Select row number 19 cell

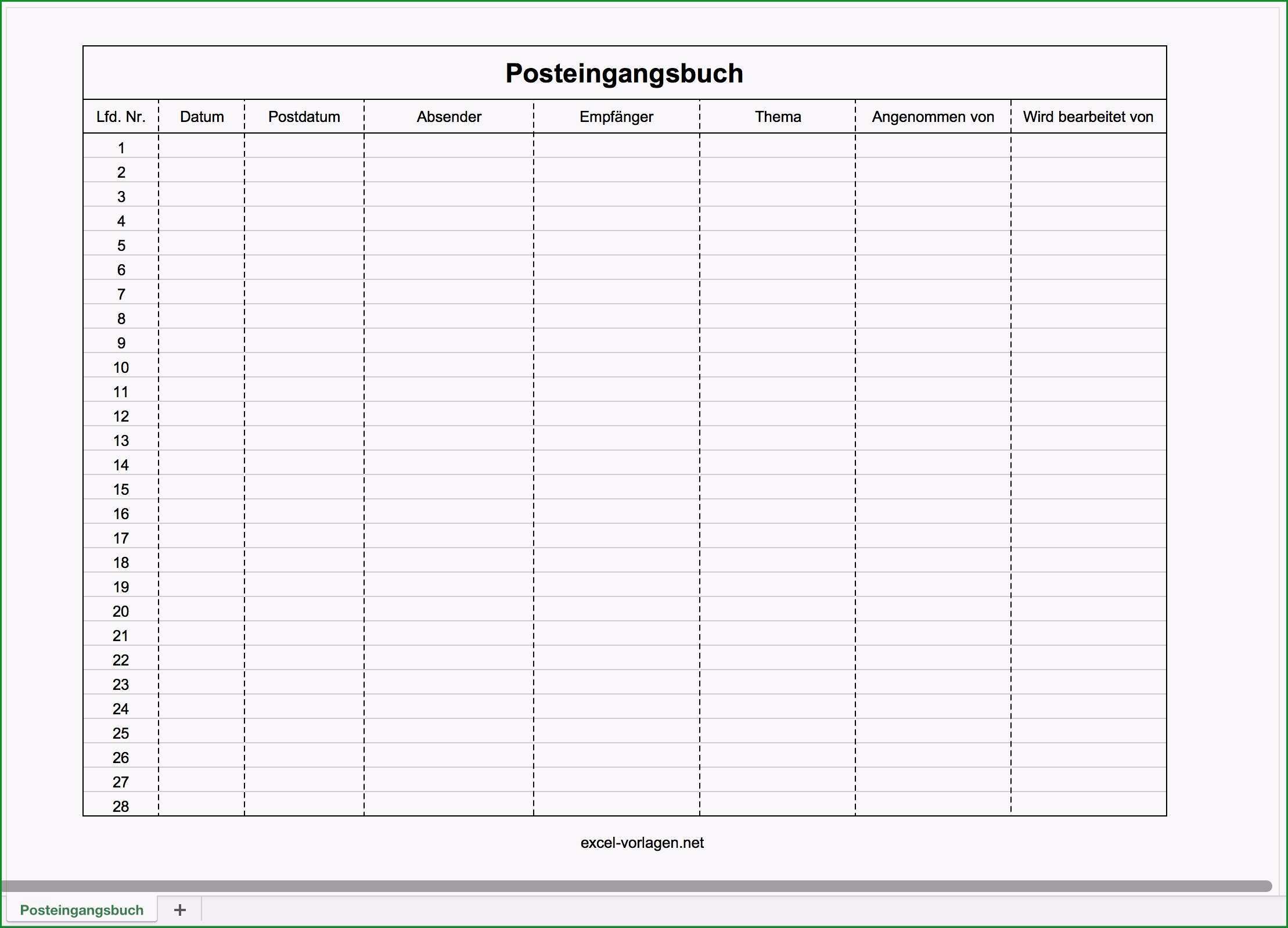[121, 585]
